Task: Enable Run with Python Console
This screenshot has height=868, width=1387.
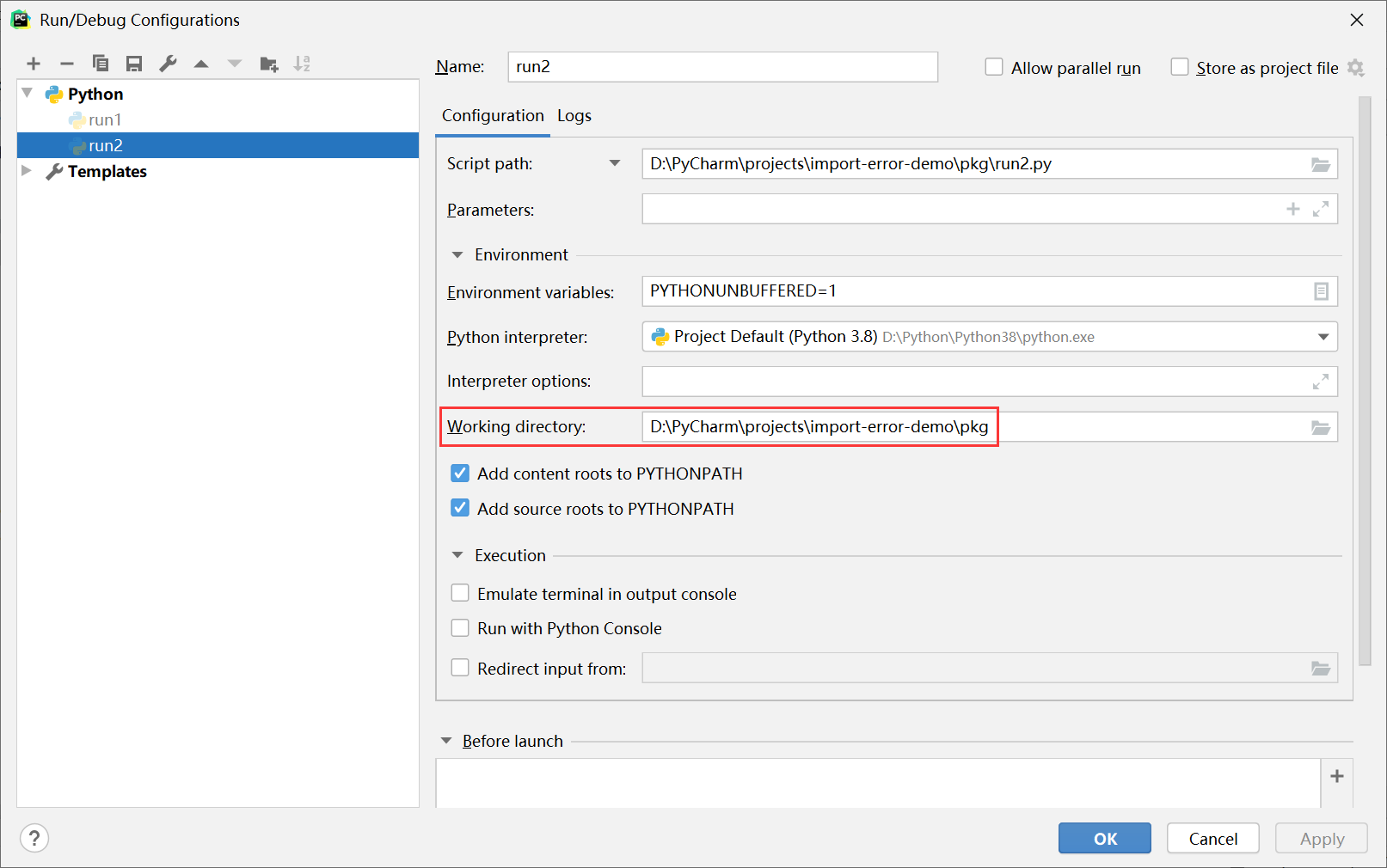Action: (x=460, y=628)
